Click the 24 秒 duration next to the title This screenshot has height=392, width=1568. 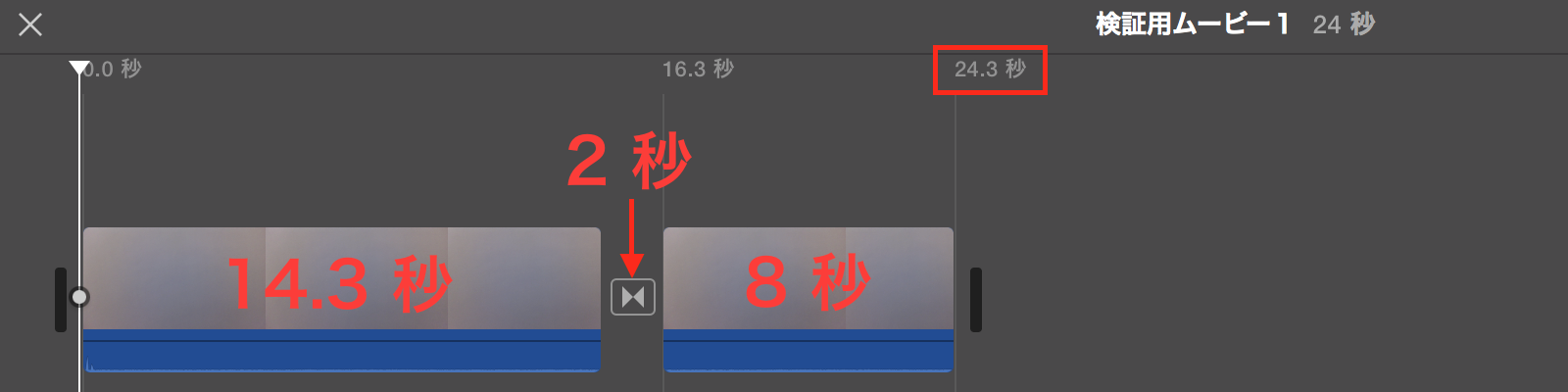pos(1344,24)
